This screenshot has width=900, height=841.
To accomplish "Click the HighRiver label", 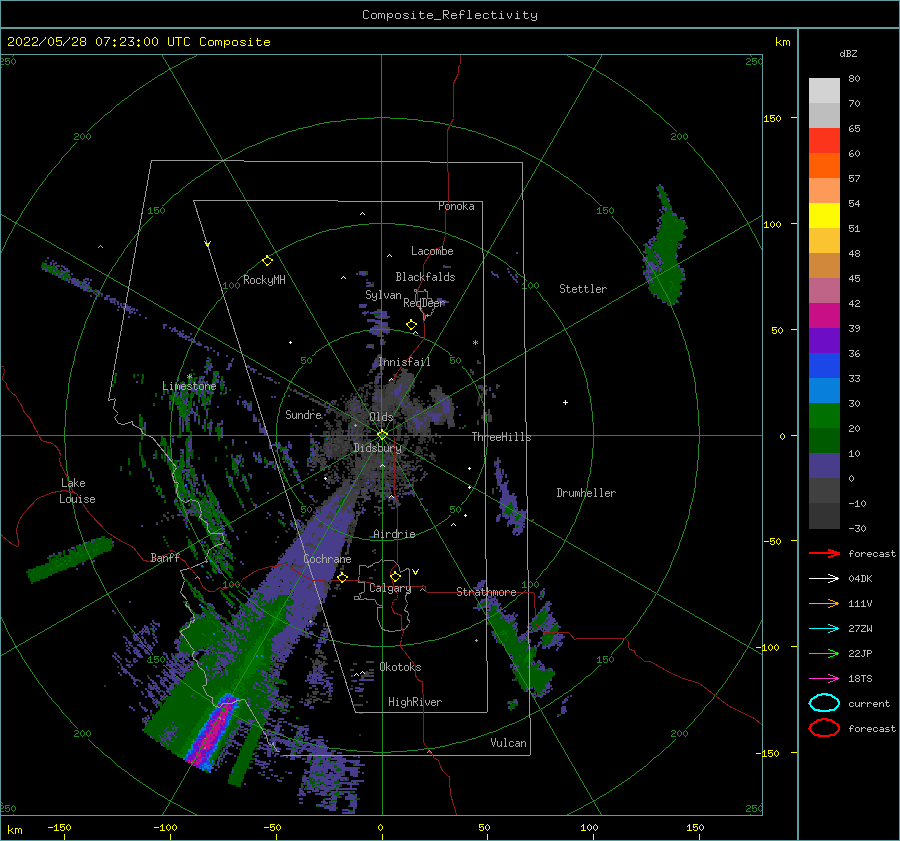I will tap(415, 702).
